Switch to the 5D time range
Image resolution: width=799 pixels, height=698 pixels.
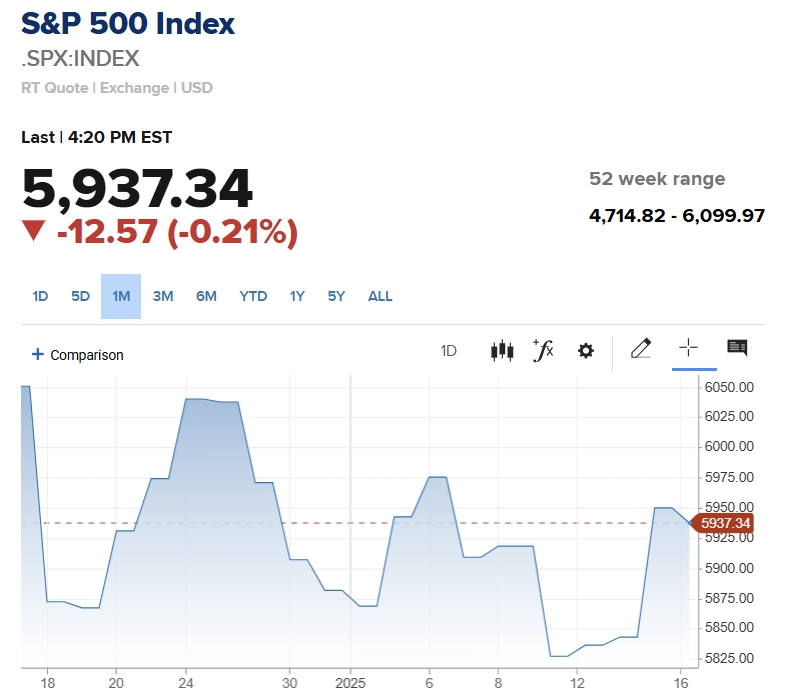point(80,296)
